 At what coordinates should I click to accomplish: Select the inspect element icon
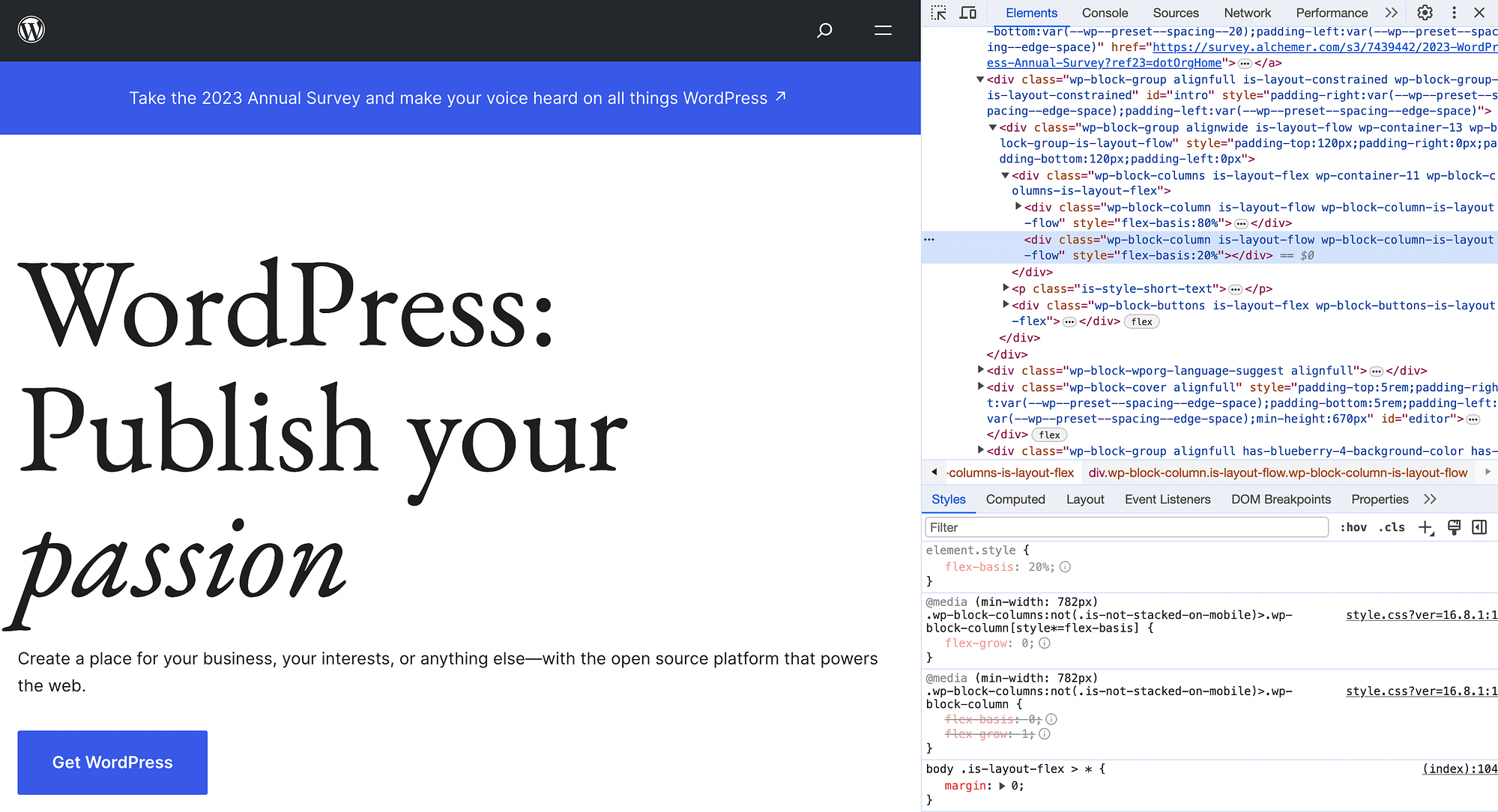[x=938, y=13]
